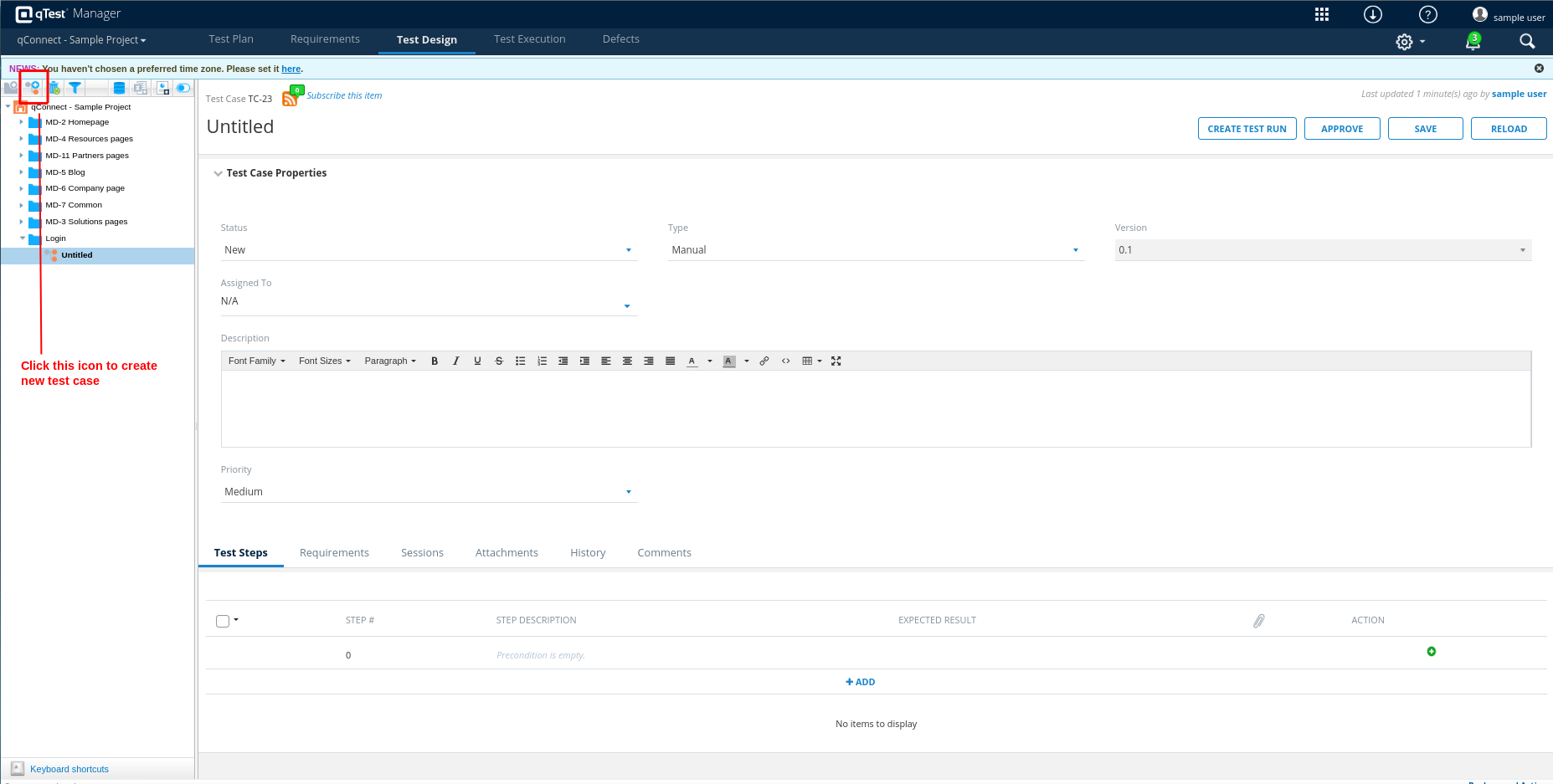
Task: Click the CREATE TEST RUN button
Action: [x=1247, y=129]
